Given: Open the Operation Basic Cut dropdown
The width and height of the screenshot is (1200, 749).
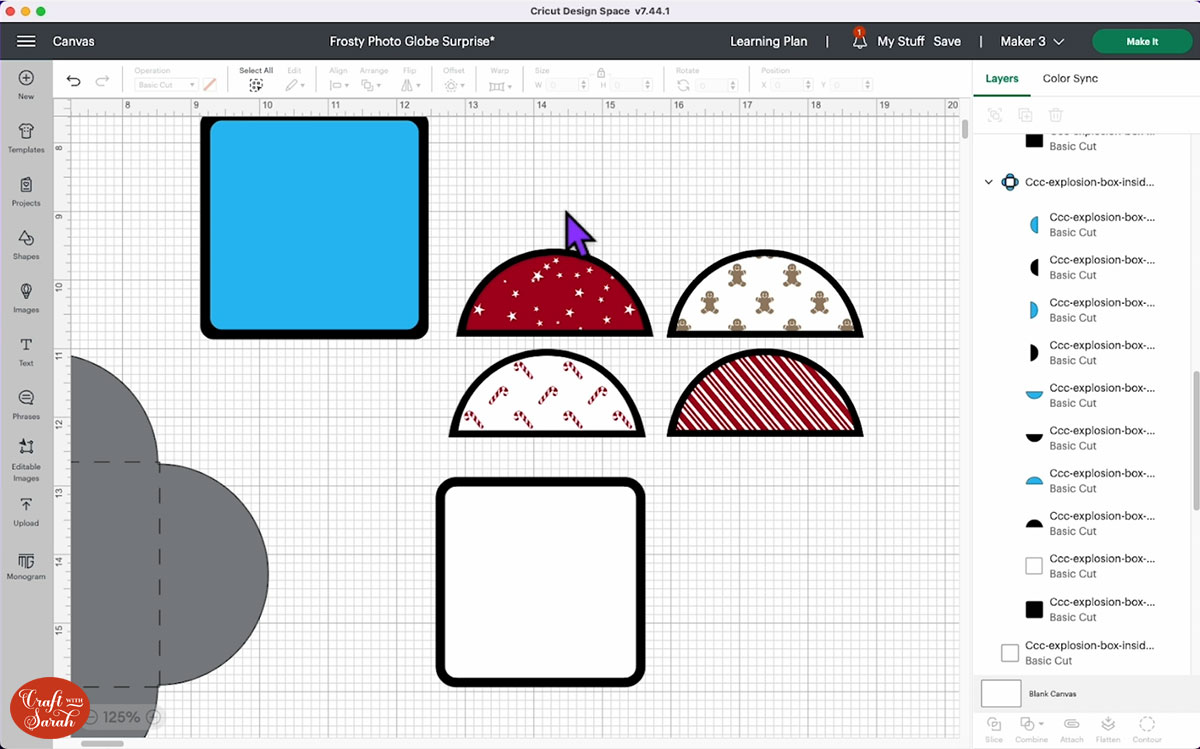Looking at the screenshot, I should tap(166, 85).
